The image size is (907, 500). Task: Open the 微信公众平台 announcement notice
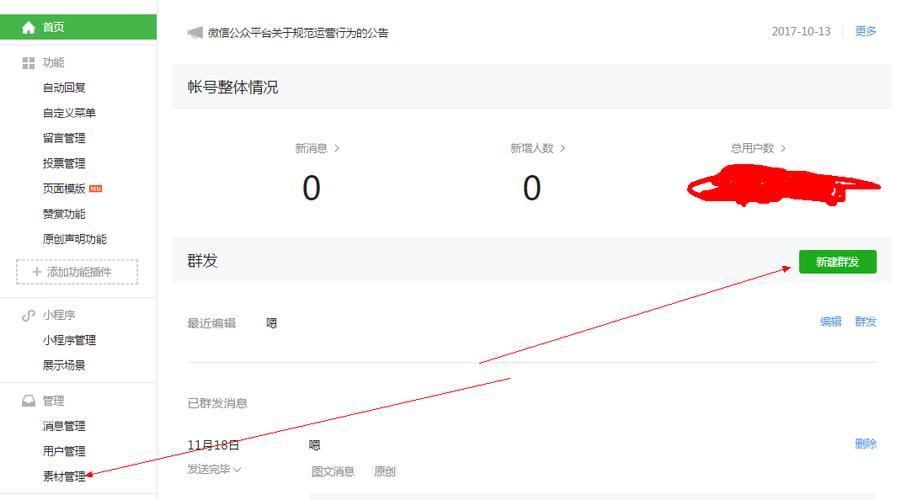298,33
